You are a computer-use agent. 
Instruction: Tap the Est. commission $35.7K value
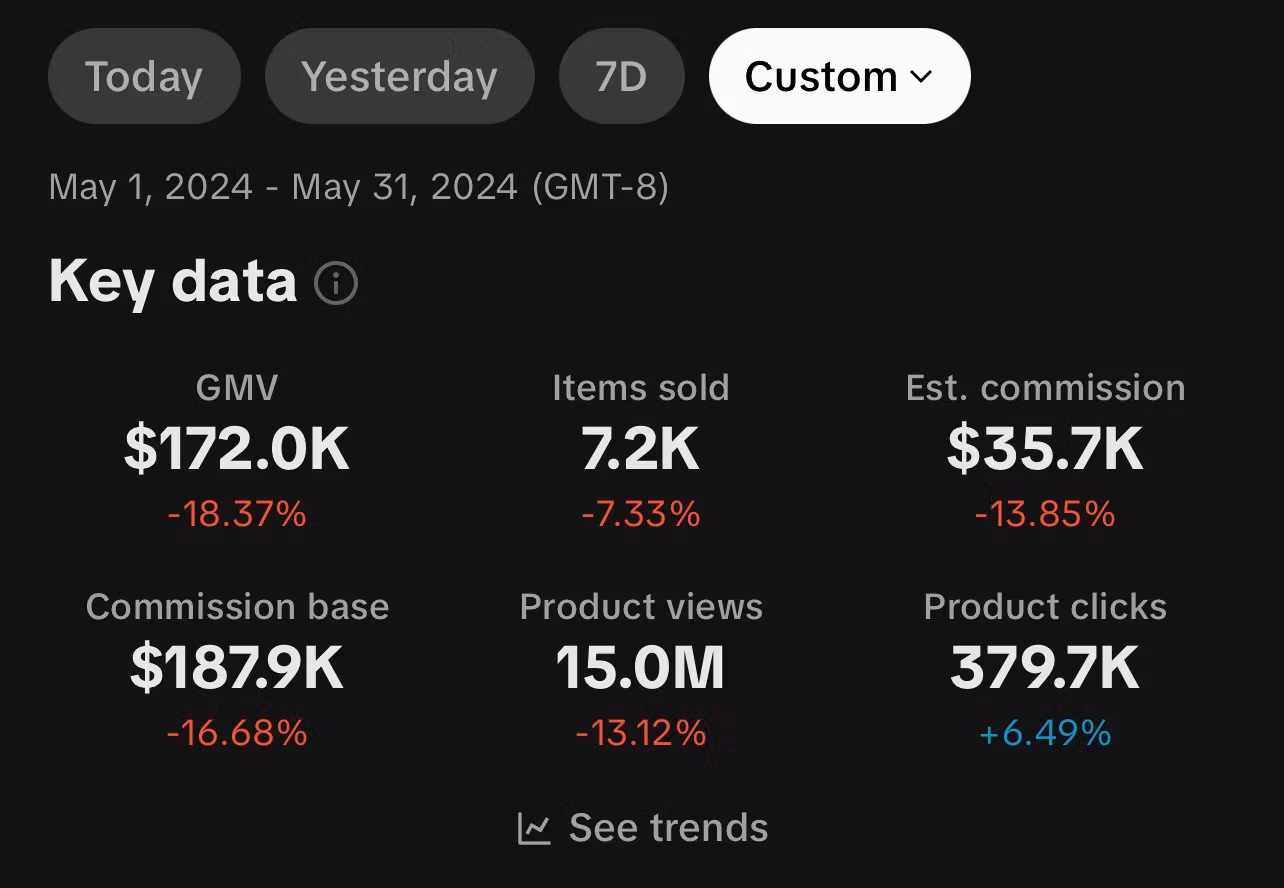pyautogui.click(x=1045, y=449)
